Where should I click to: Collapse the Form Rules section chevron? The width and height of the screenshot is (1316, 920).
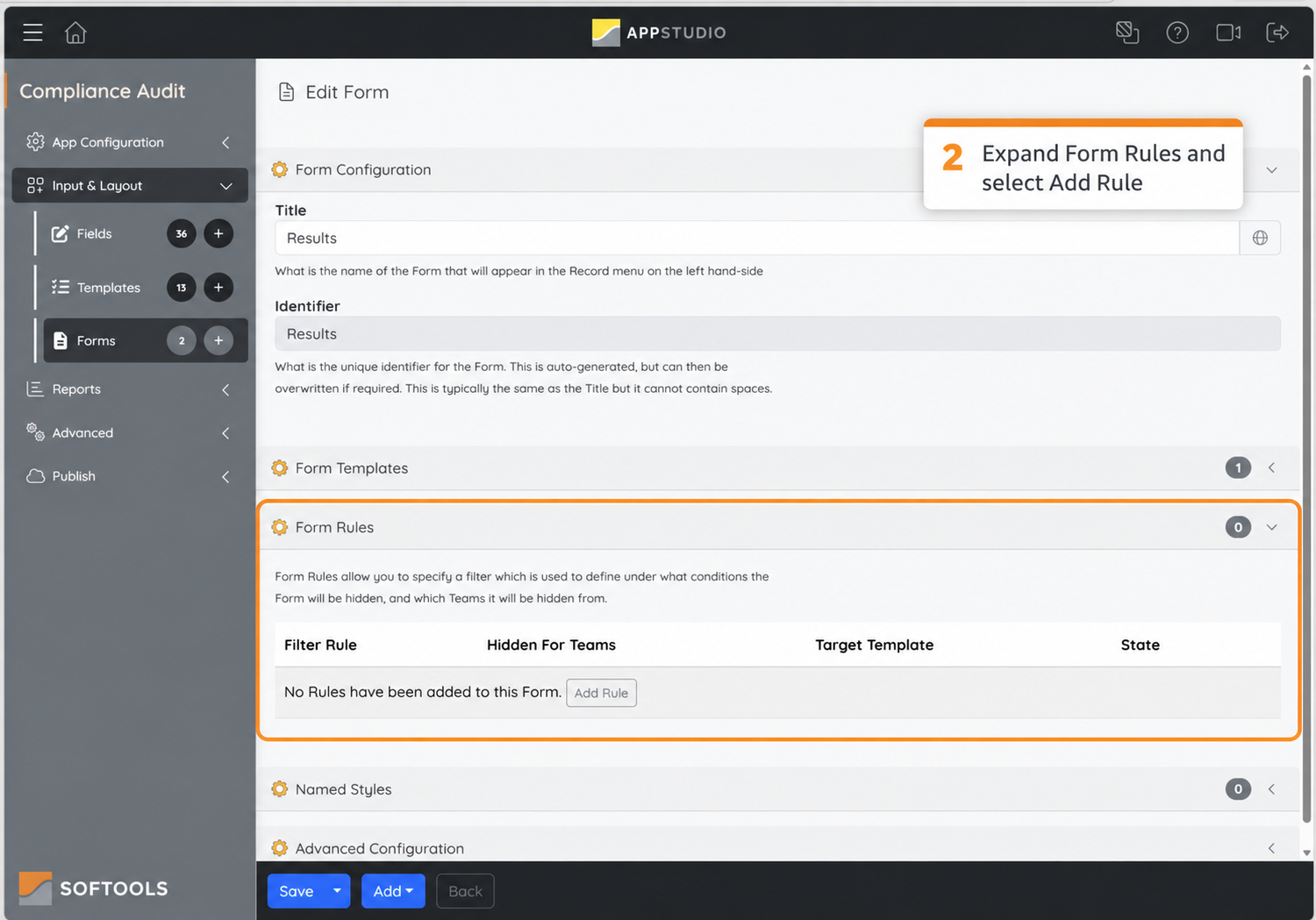click(1271, 527)
